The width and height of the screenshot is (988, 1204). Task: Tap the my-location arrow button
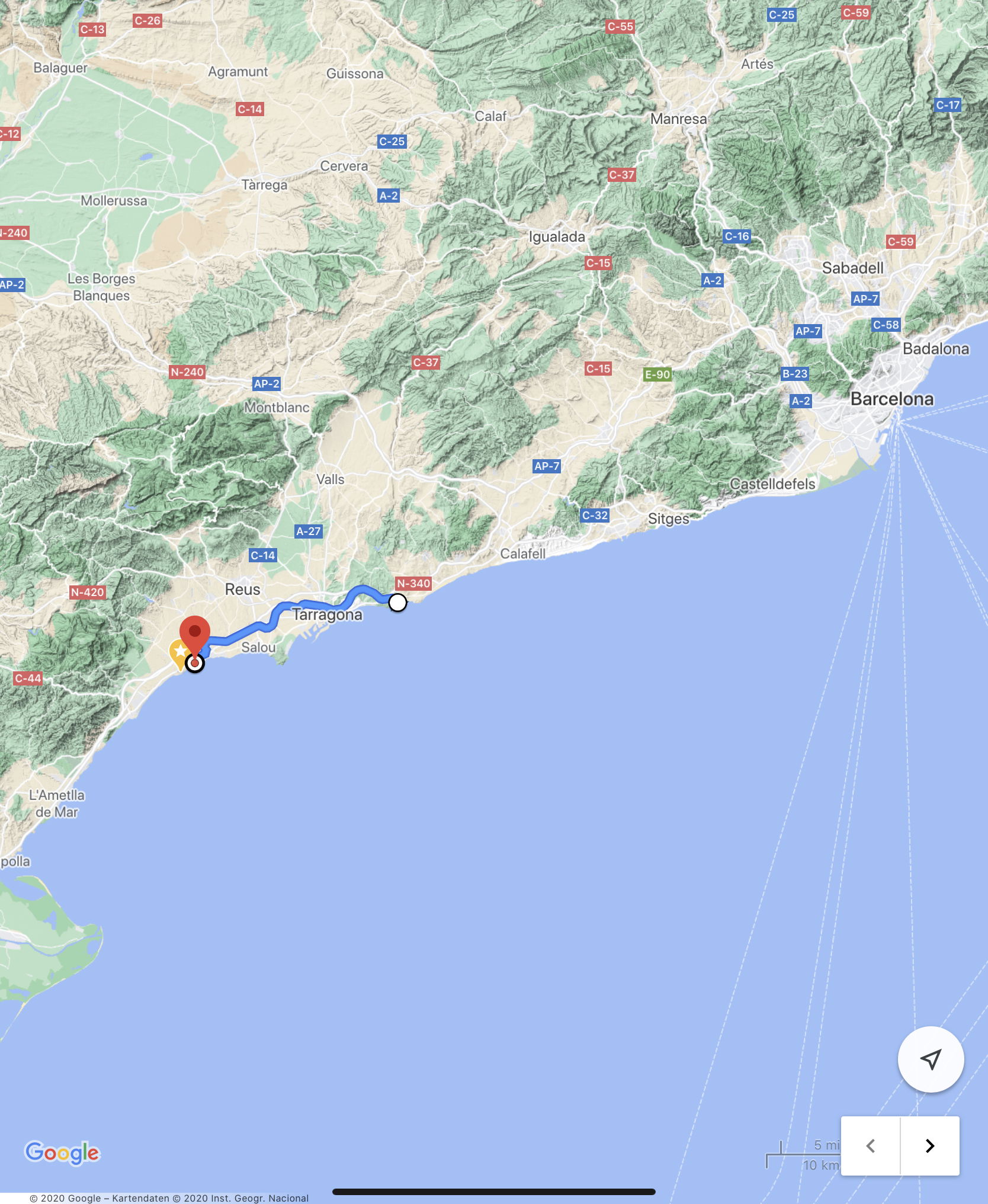pyautogui.click(x=931, y=1059)
